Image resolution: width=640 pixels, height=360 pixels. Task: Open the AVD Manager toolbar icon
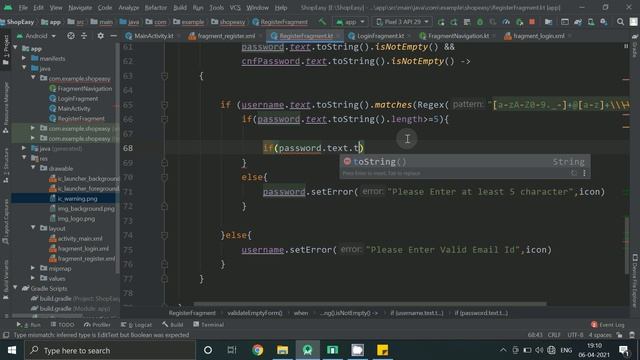591,22
